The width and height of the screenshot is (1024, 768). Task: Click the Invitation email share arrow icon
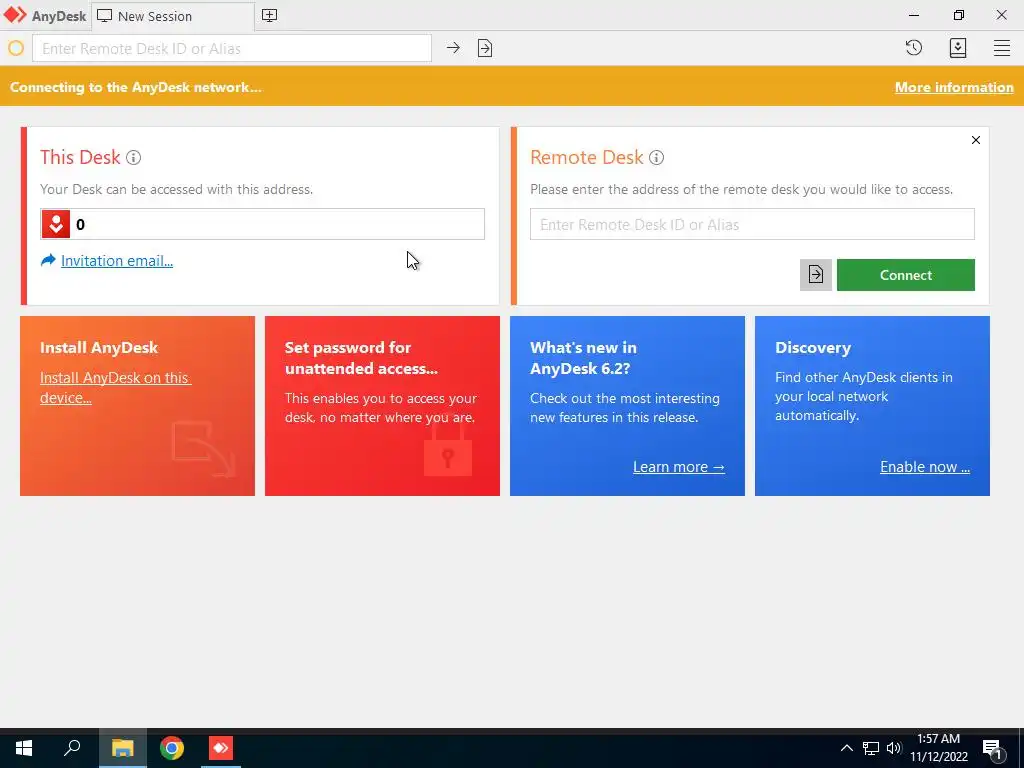point(48,261)
